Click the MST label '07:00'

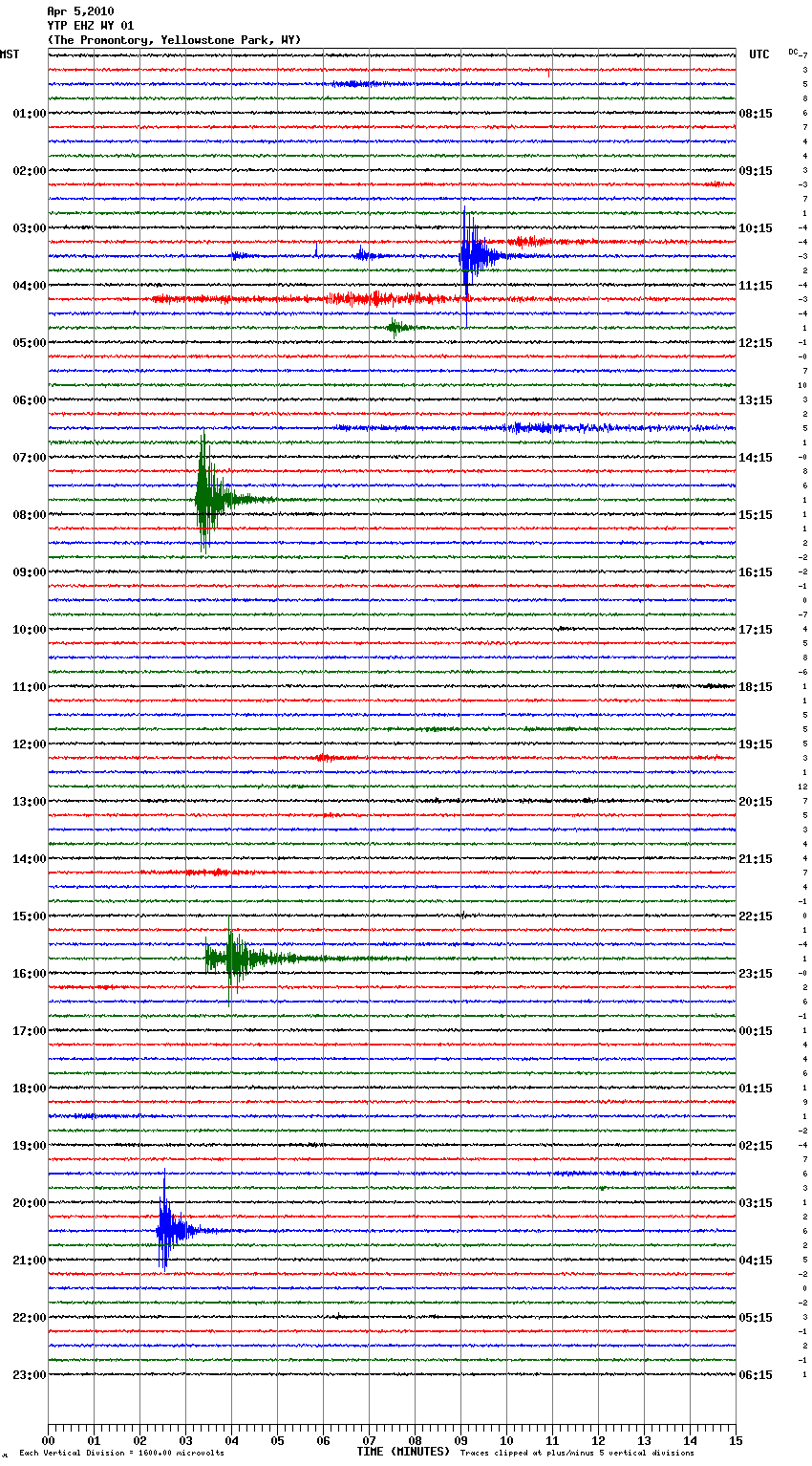coord(29,458)
